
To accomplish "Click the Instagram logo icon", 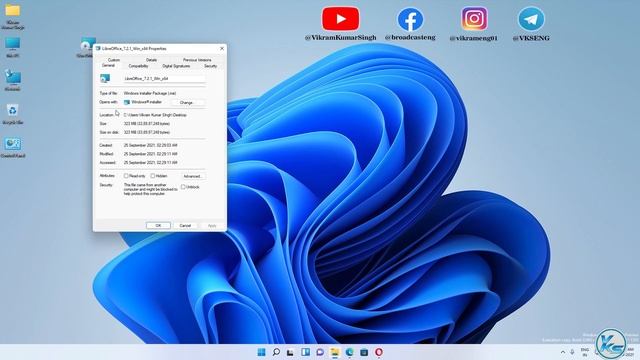I will coord(474,19).
